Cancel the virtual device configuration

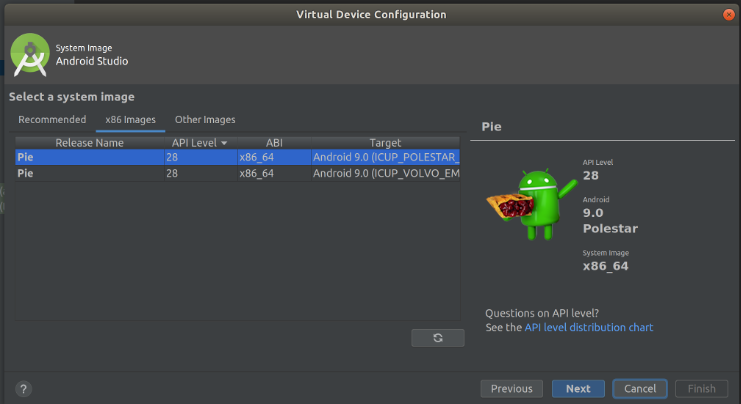(640, 388)
